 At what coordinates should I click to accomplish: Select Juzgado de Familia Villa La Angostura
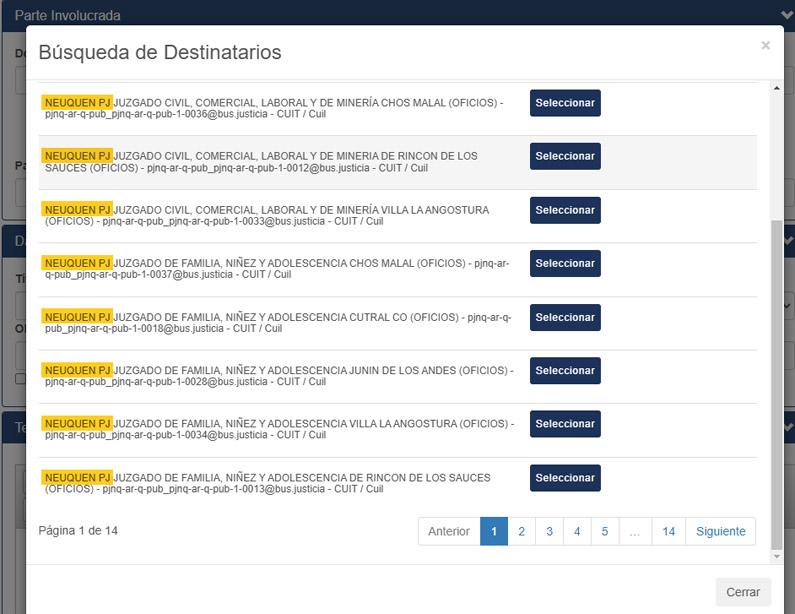[x=565, y=424]
